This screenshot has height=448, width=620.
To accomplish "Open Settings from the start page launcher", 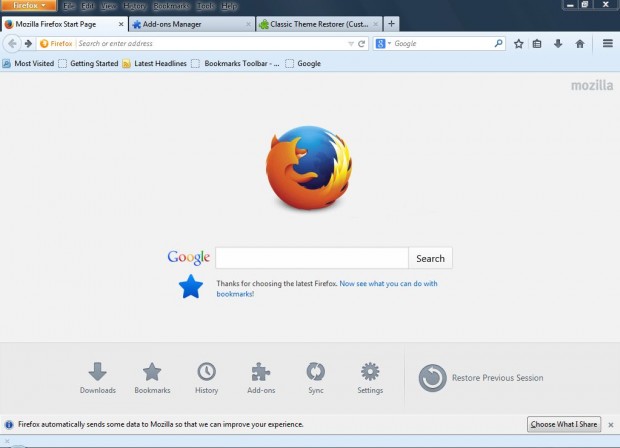I will tap(370, 378).
